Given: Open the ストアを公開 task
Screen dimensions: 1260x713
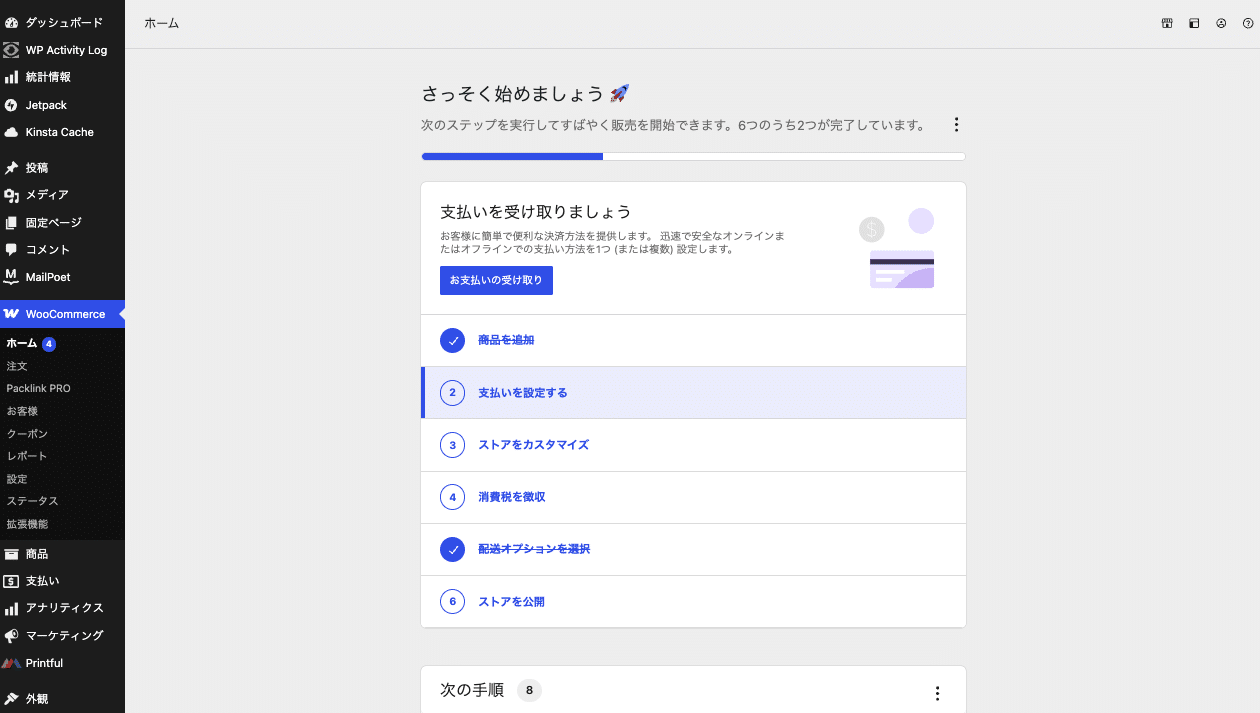Looking at the screenshot, I should [x=693, y=602].
